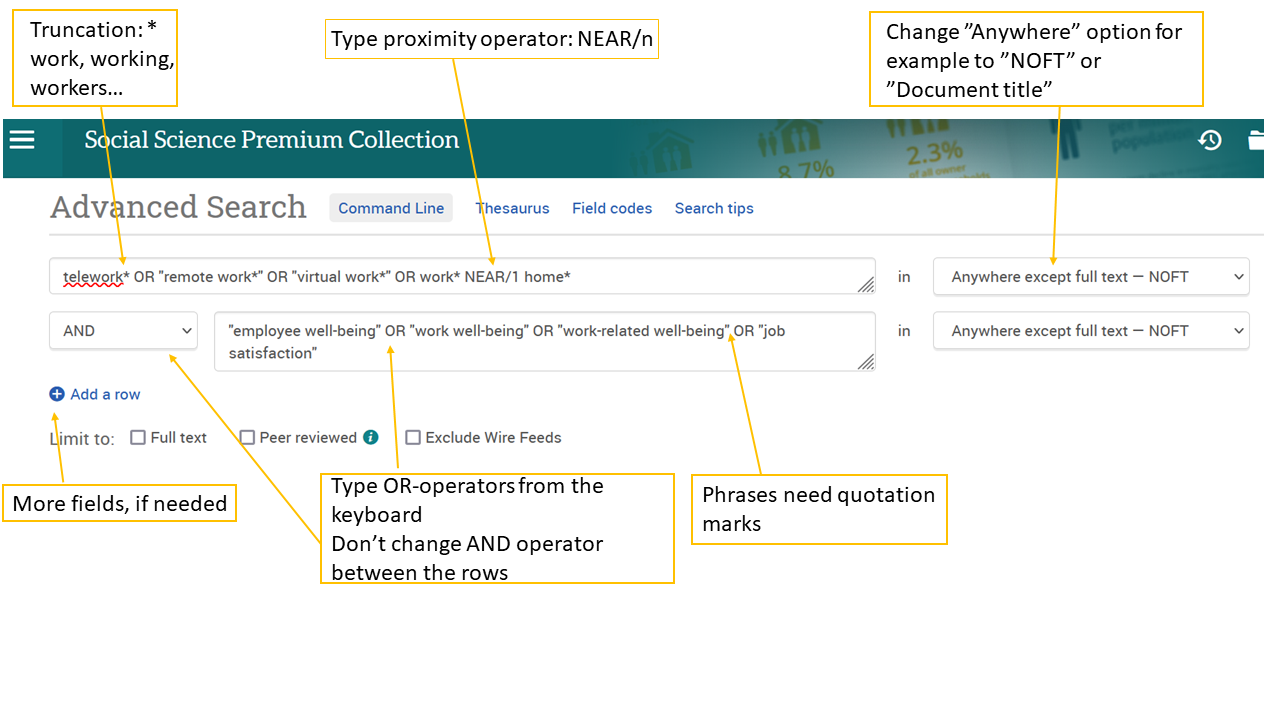Click Social Science Premium Collection title
Screen dimensions: 1280x720
[272, 140]
